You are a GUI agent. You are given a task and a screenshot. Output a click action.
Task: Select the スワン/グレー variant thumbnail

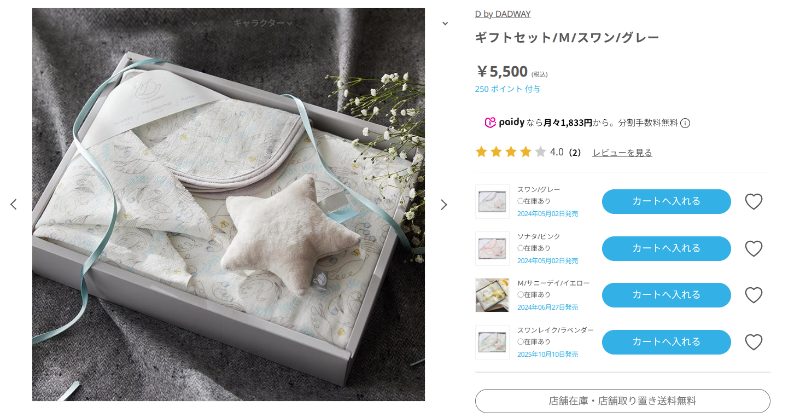tap(492, 202)
